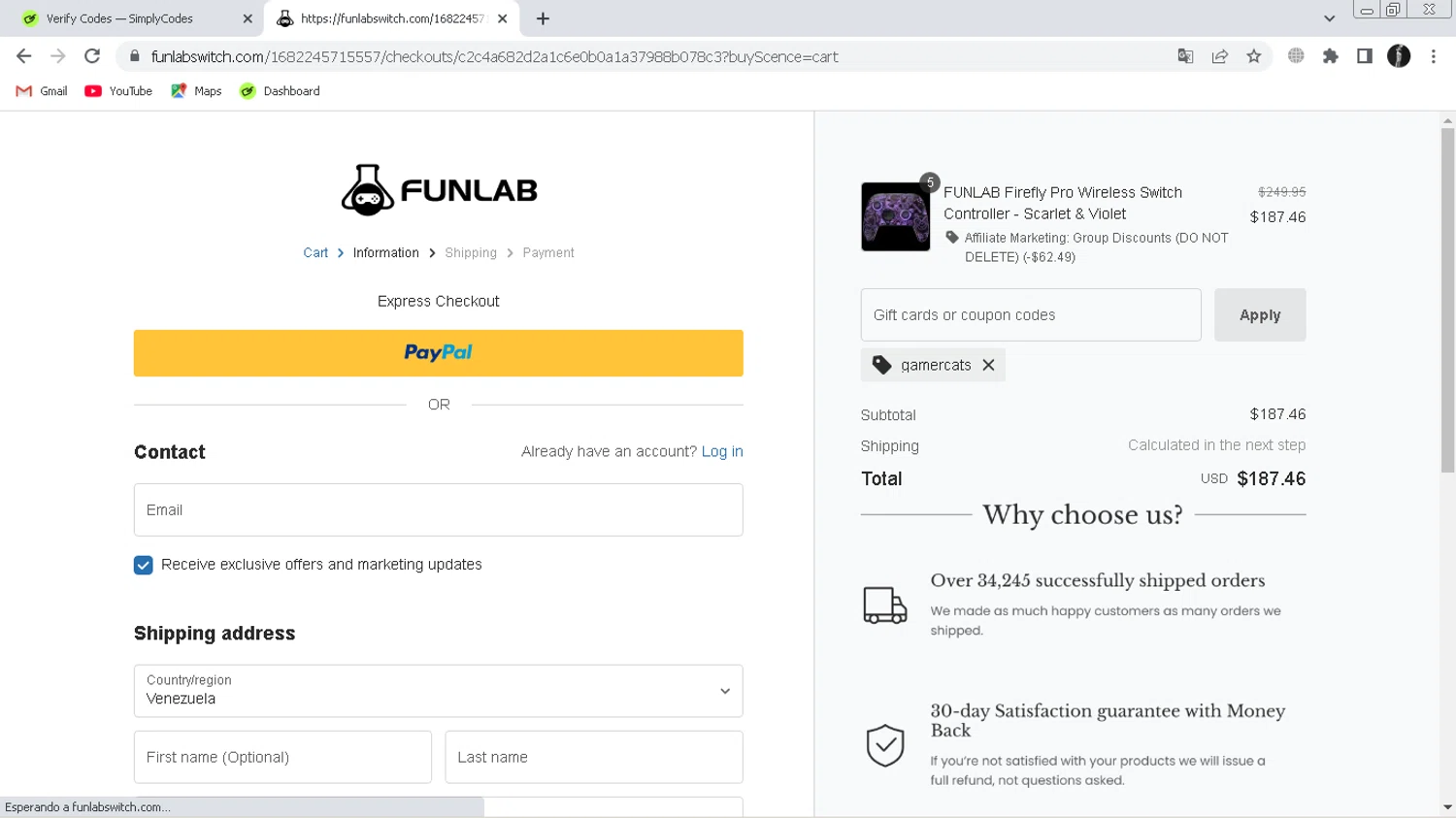Click the browser address bar URL
This screenshot has width=1456, height=818.
click(495, 56)
